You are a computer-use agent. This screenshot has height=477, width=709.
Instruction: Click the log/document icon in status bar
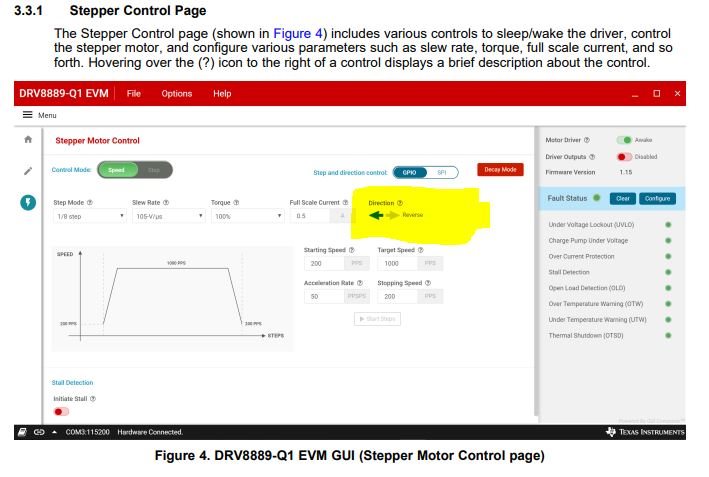click(x=22, y=432)
